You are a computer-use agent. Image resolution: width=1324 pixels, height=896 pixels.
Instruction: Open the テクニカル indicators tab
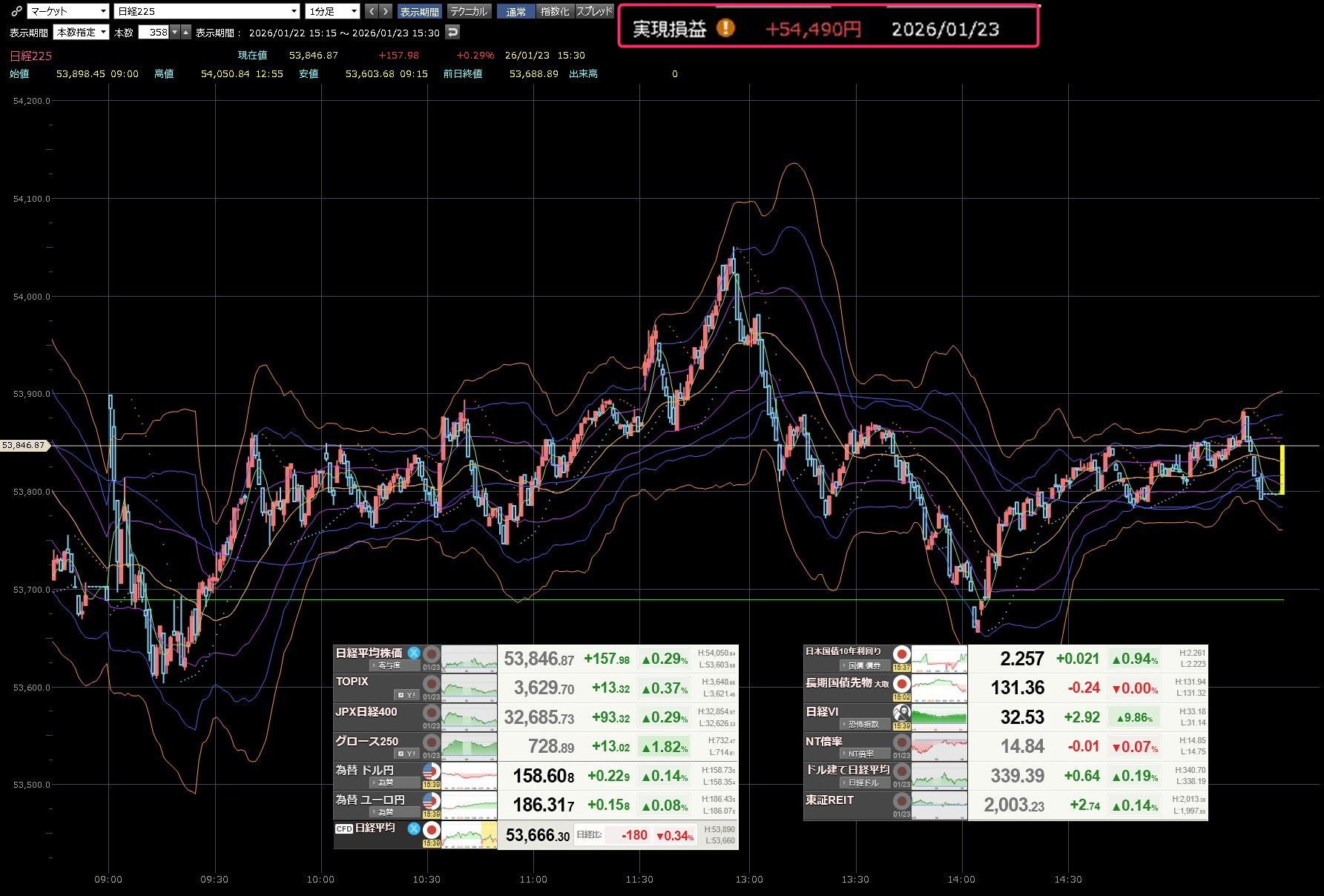click(x=469, y=11)
